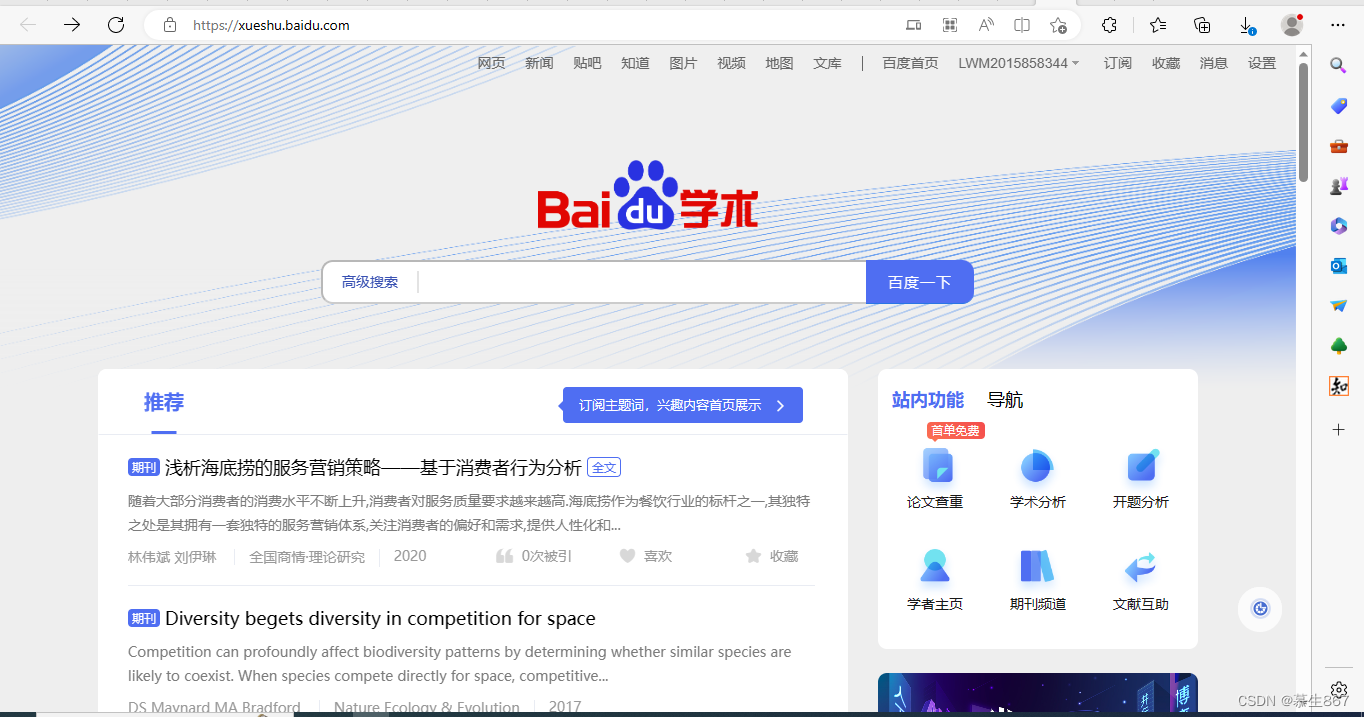Focus the Baidu Scholar search input box
This screenshot has width=1364, height=717.
click(x=641, y=282)
